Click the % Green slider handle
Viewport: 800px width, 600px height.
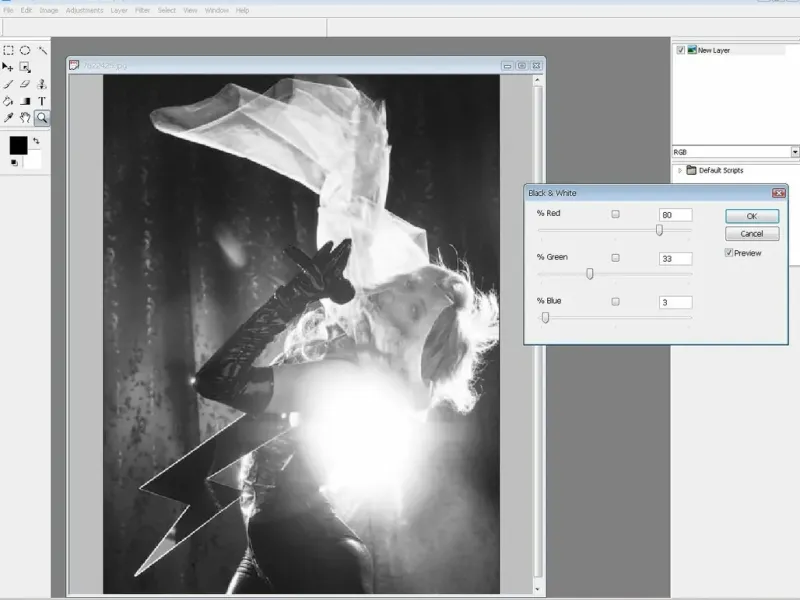tap(590, 273)
